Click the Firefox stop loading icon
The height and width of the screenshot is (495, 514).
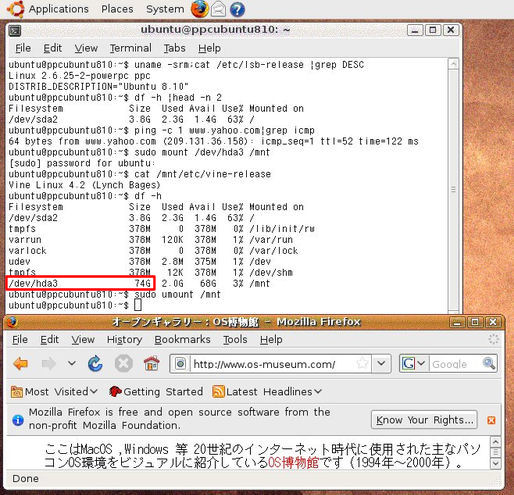pos(124,363)
